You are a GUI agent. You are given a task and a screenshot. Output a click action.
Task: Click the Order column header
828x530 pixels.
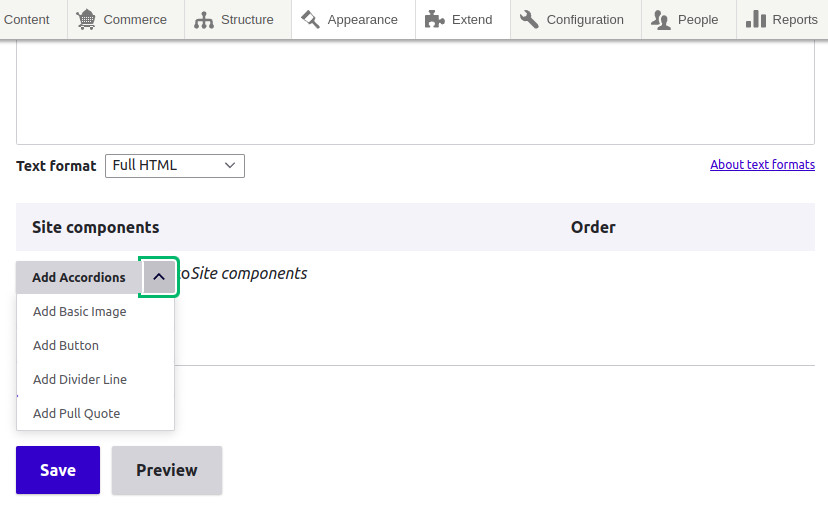(x=593, y=227)
